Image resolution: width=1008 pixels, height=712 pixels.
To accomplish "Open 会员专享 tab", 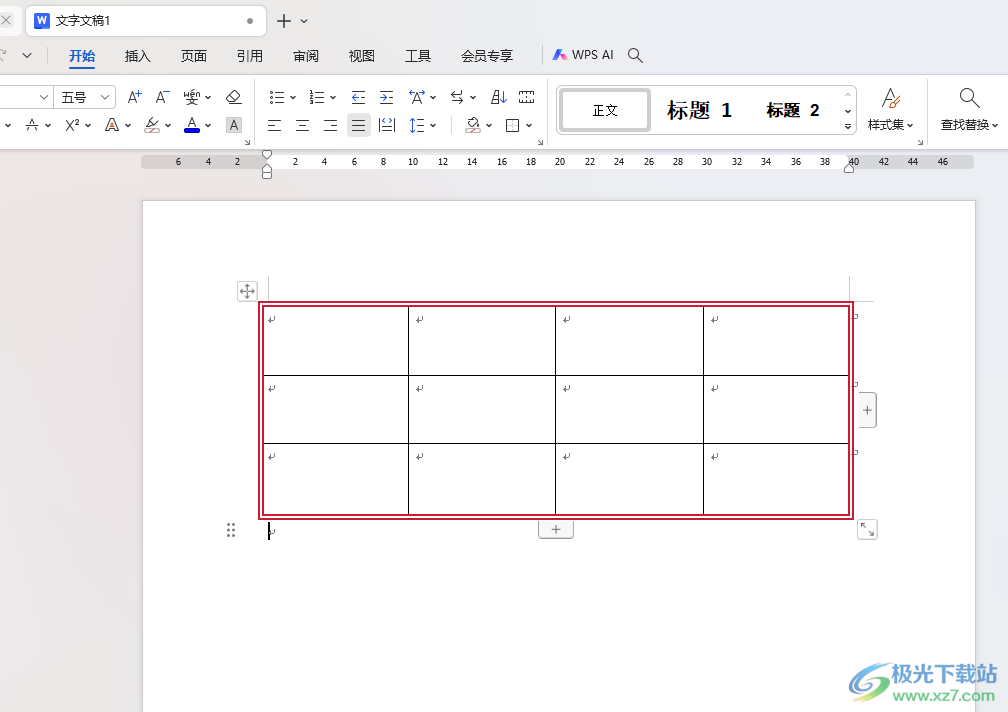I will 487,56.
